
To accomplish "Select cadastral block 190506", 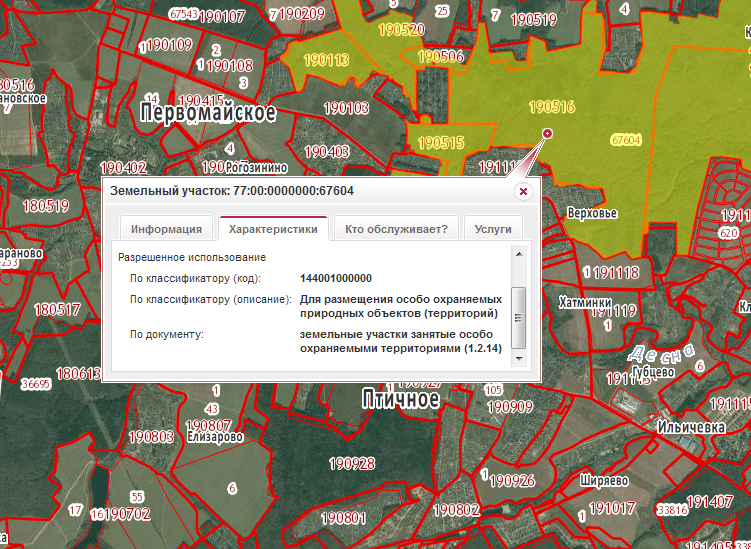I will pos(441,57).
